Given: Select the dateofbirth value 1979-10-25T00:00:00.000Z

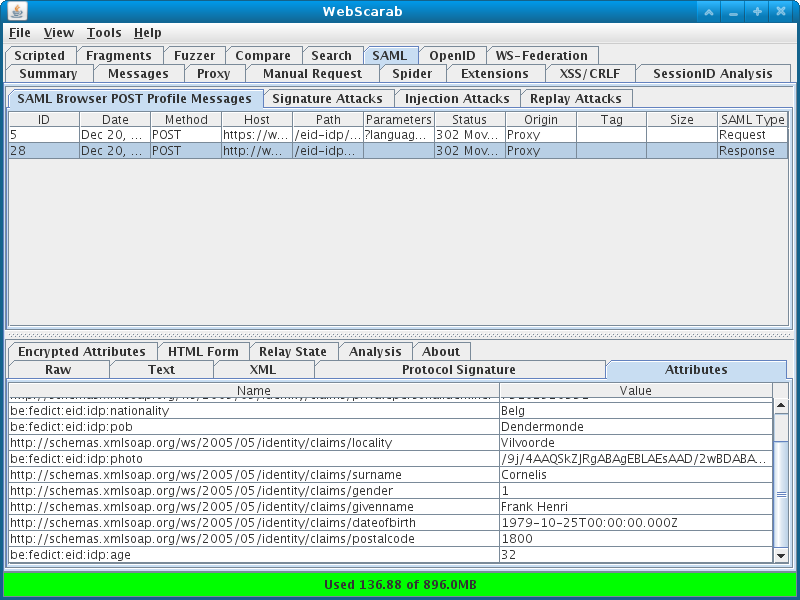Looking at the screenshot, I should [x=636, y=522].
